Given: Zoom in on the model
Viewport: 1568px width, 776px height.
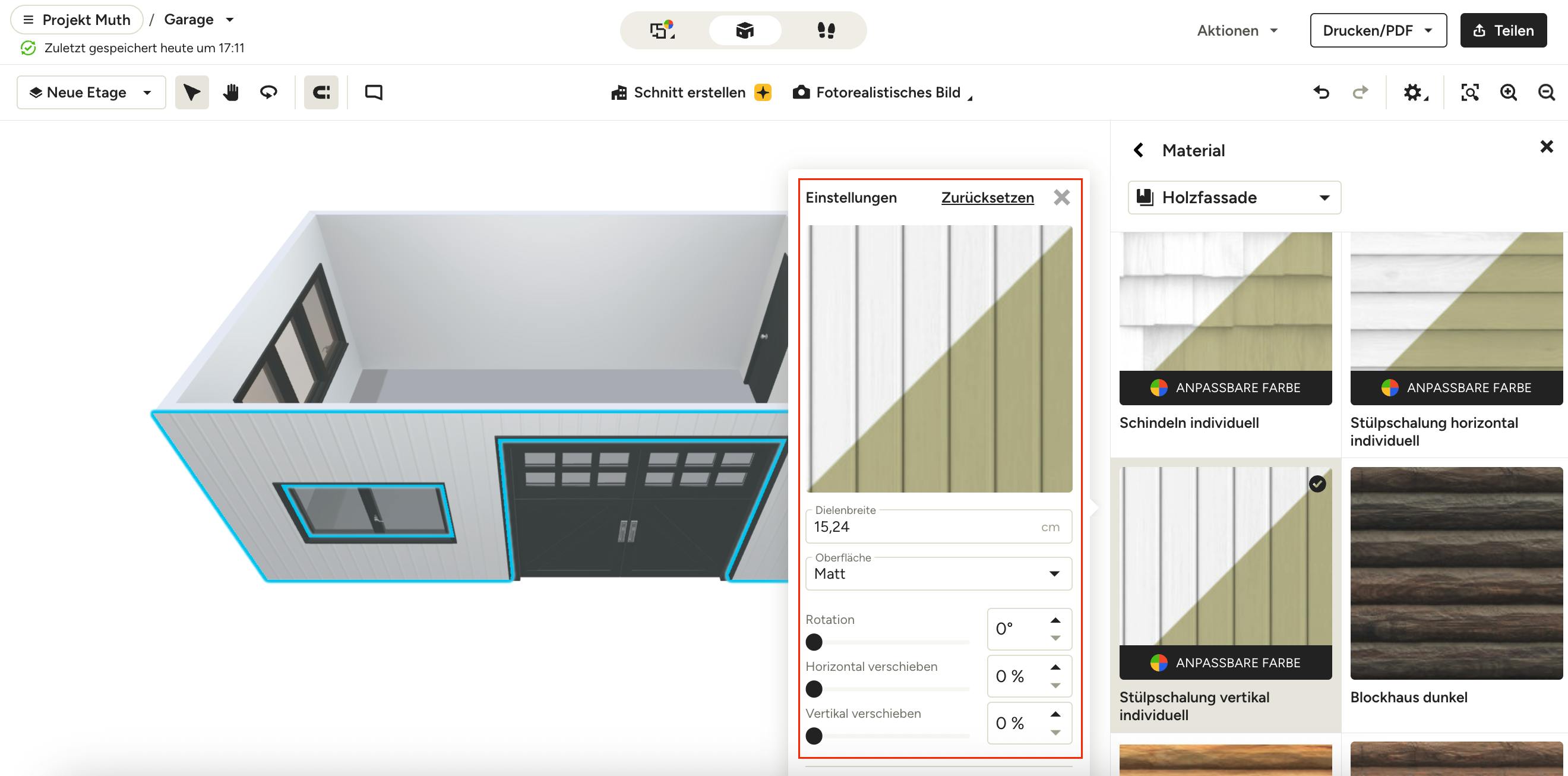Looking at the screenshot, I should pos(1509,93).
